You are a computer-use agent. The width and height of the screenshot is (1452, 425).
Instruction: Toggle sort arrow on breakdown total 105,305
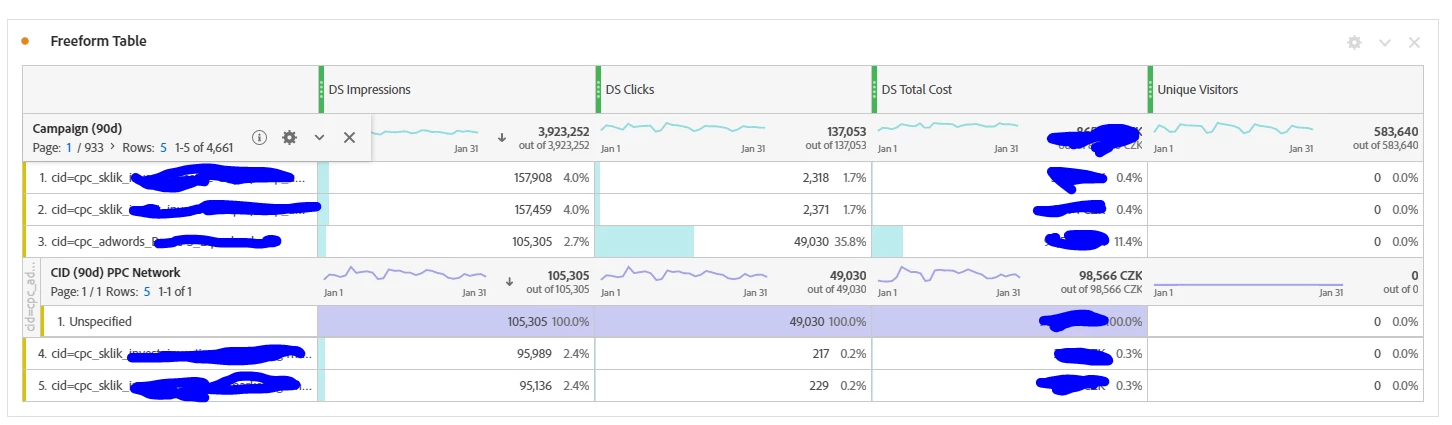[509, 281]
